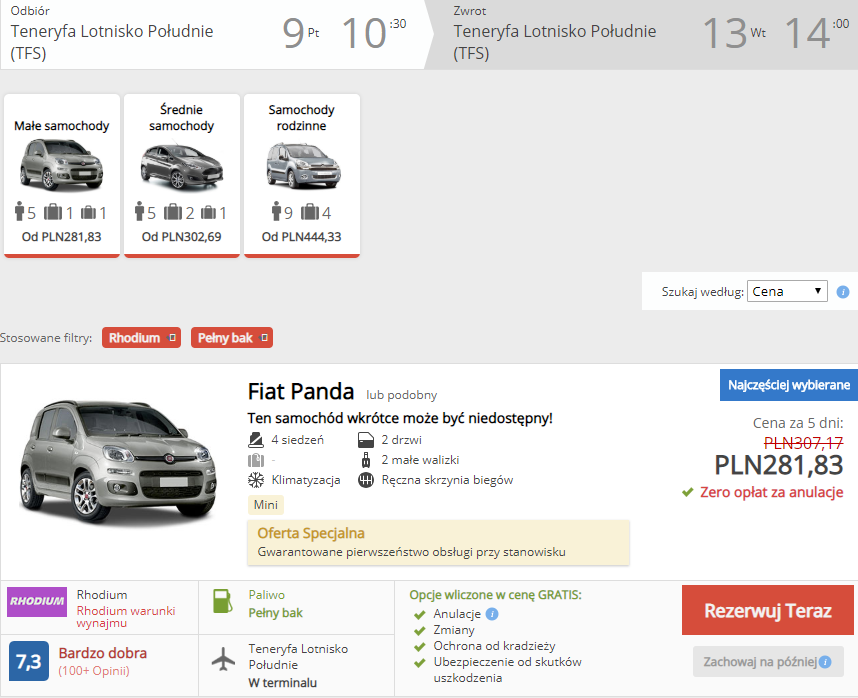The width and height of the screenshot is (858, 698).
Task: Click the Zmiany included option text
Action: tap(454, 630)
